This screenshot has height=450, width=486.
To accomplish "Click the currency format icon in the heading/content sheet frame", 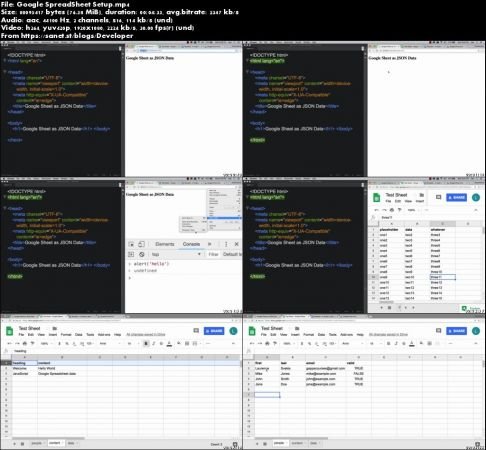I will 60,343.
